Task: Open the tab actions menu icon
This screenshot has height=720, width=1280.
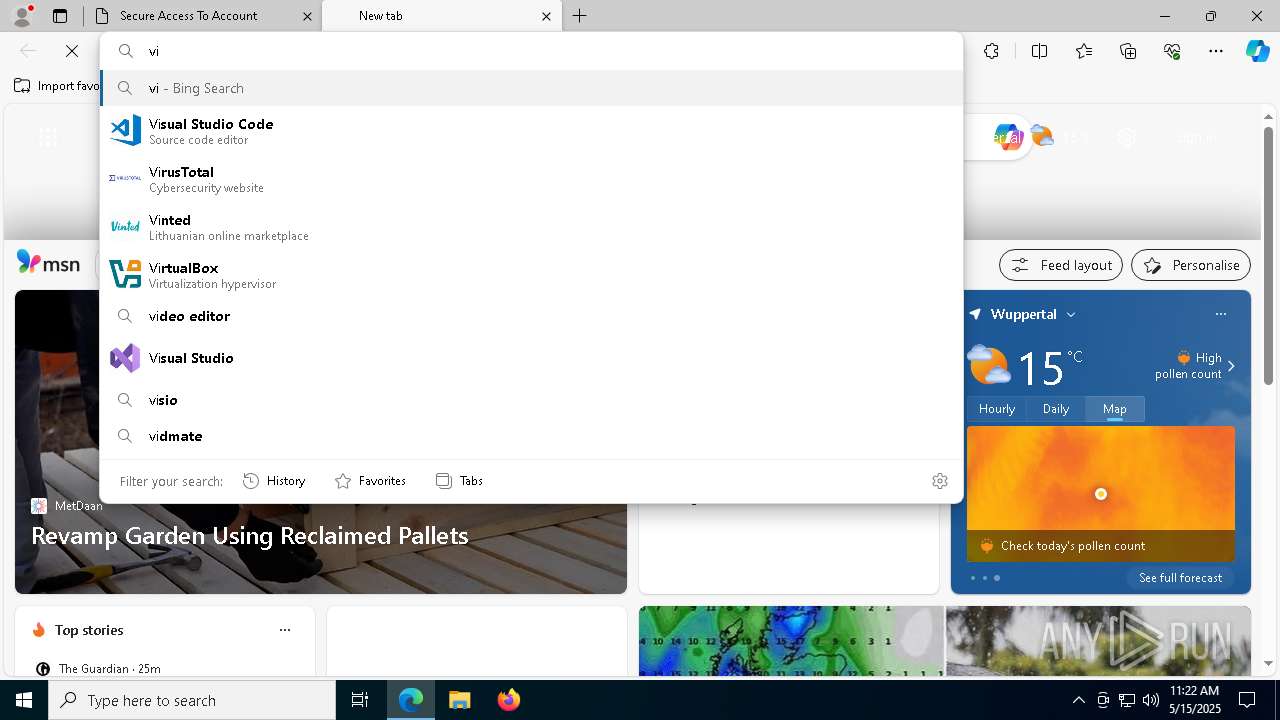Action: (x=60, y=16)
